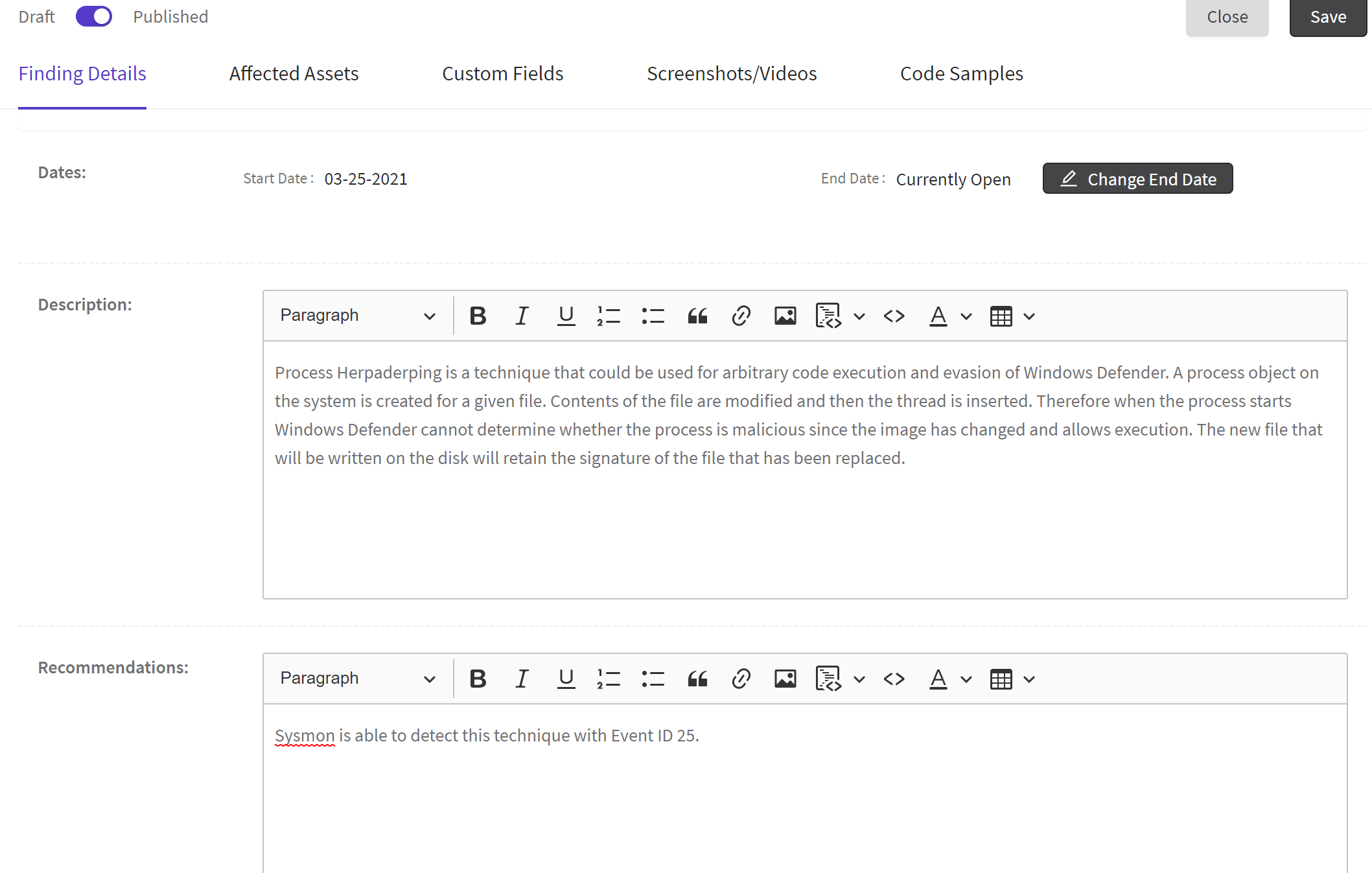Viewport: 1372px width, 873px height.
Task: Open Paragraph style dropdown in Description
Action: (x=357, y=316)
